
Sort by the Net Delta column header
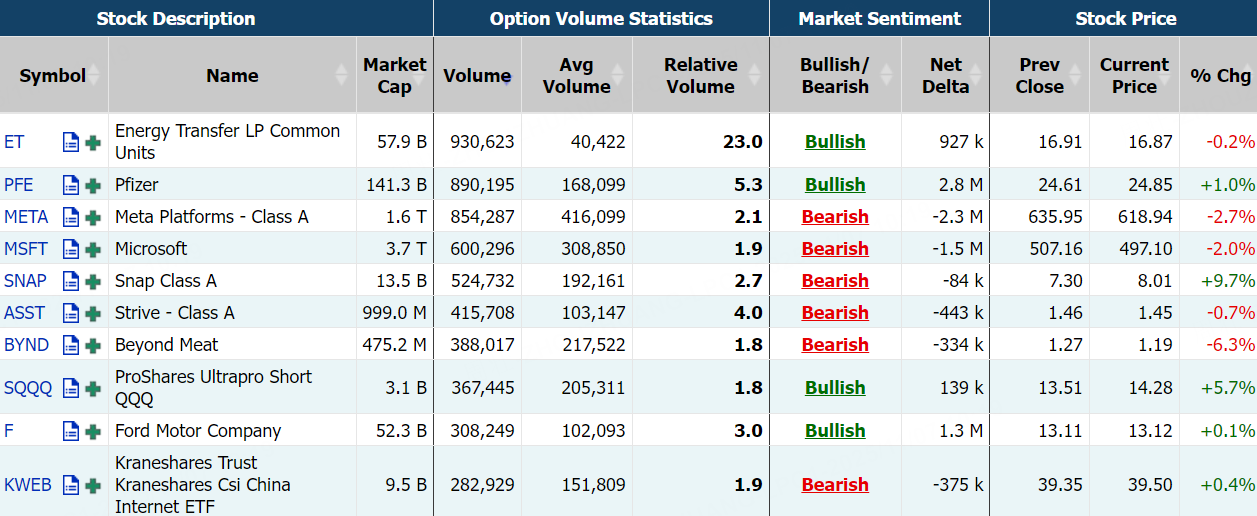pos(945,76)
